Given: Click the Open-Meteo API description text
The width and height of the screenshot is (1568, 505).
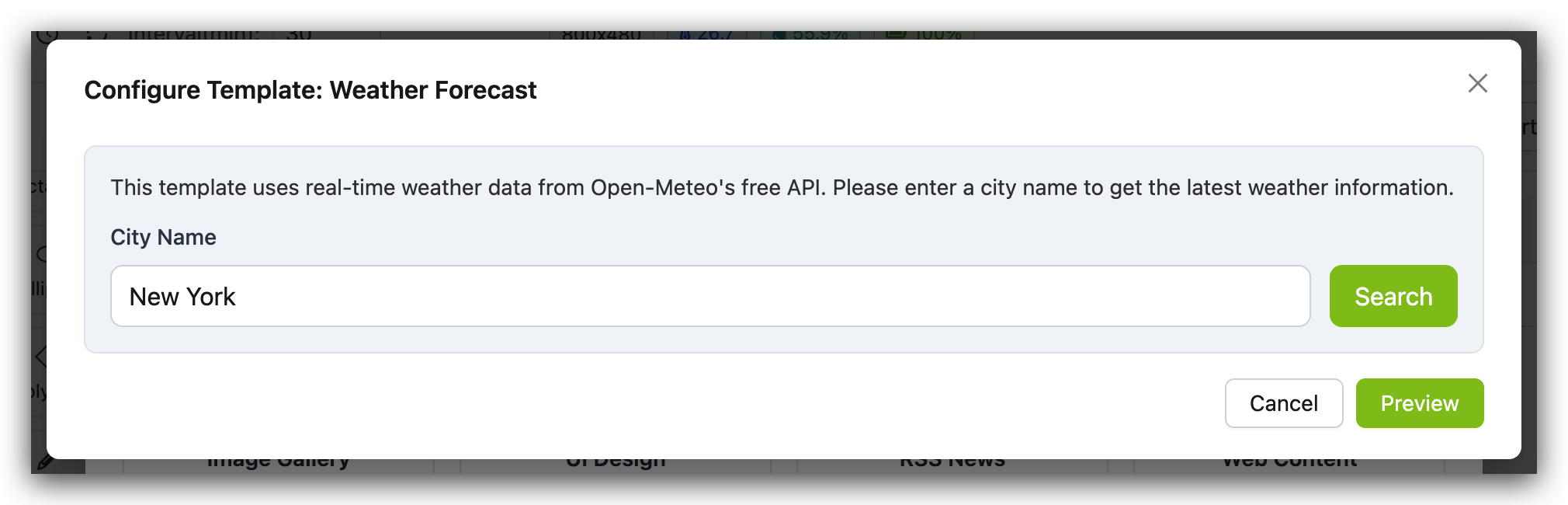Looking at the screenshot, I should point(782,187).
